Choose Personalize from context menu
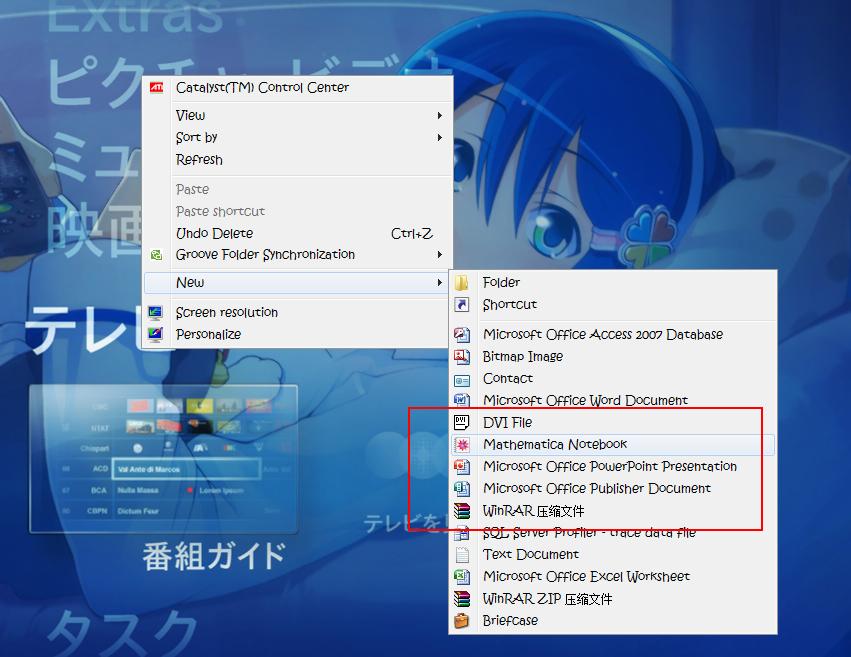This screenshot has height=657, width=851. (x=297, y=334)
